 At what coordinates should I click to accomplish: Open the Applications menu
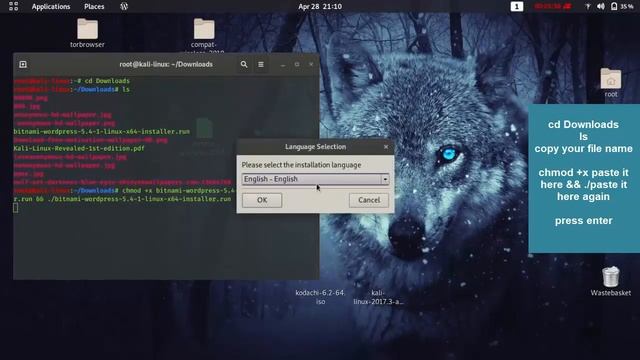point(51,7)
